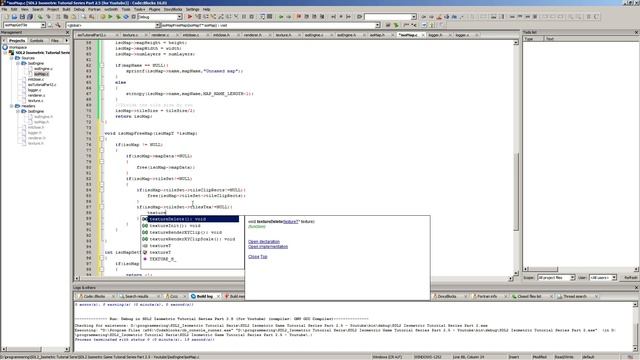This screenshot has width=640, height=360.
Task: Close the Logs & others panel
Action: click(x=636, y=288)
